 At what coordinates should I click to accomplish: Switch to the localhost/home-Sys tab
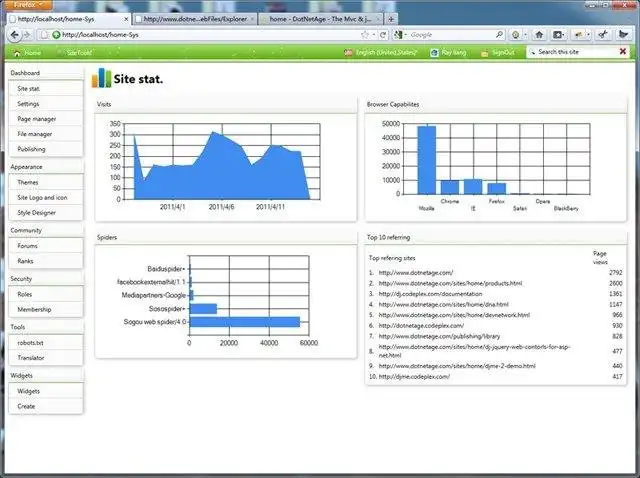pos(67,19)
